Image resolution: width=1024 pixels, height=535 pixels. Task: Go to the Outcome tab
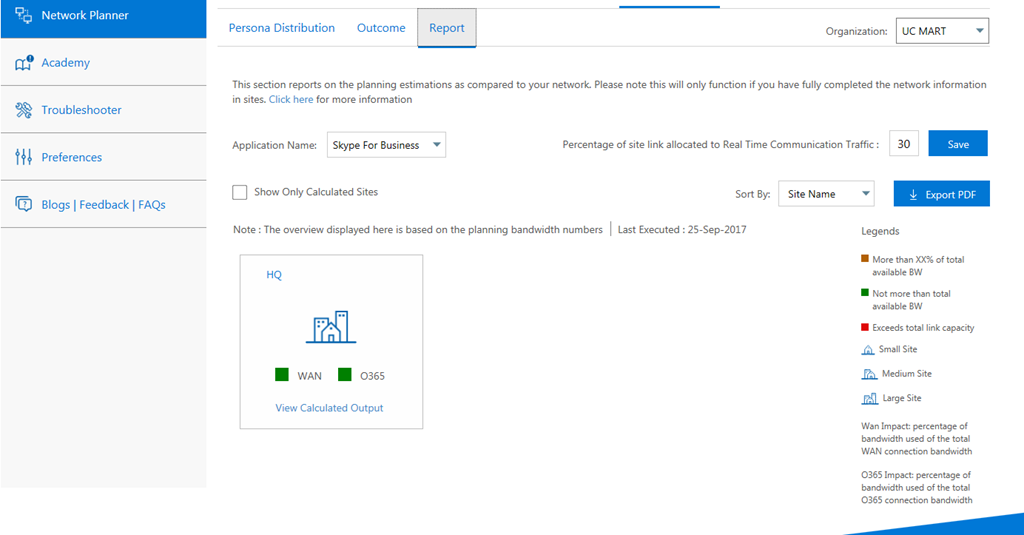point(381,28)
